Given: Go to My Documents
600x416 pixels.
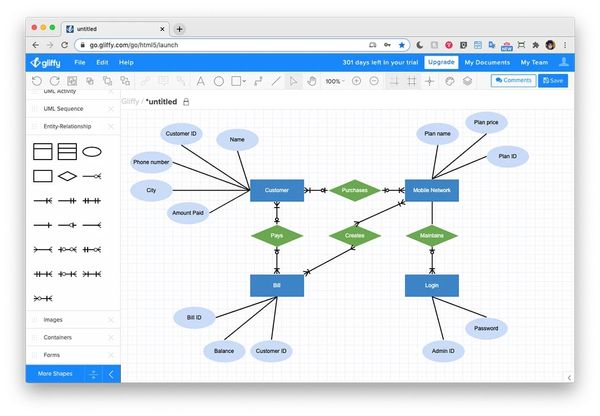Looking at the screenshot, I should coord(487,62).
